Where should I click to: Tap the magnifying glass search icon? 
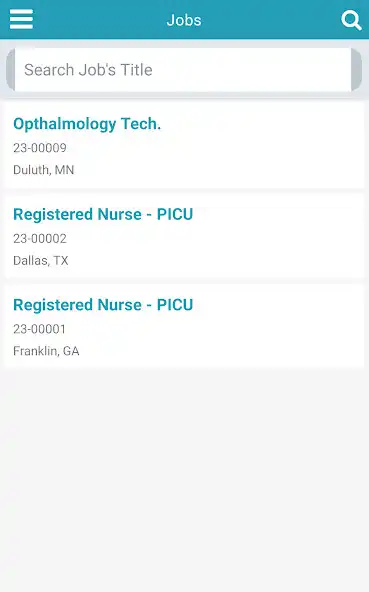[x=351, y=20]
